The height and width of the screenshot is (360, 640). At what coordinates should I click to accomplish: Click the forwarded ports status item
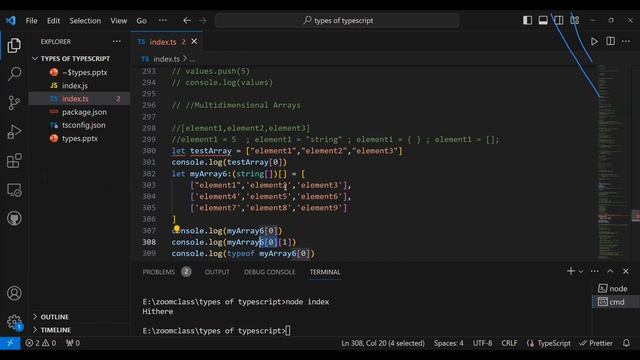[x=73, y=343]
